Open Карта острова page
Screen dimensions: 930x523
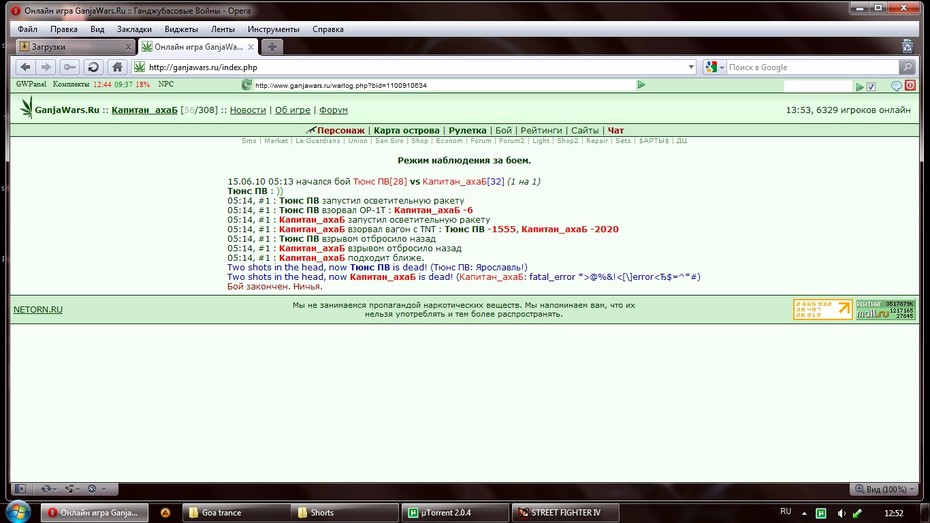(x=406, y=130)
